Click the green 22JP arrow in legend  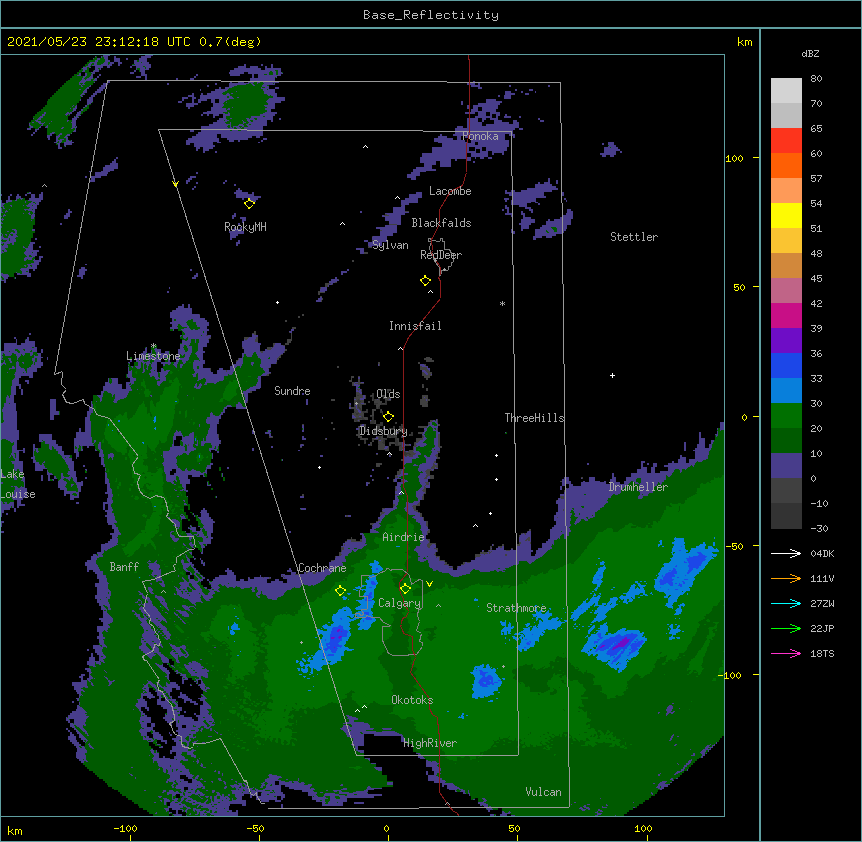(x=786, y=628)
